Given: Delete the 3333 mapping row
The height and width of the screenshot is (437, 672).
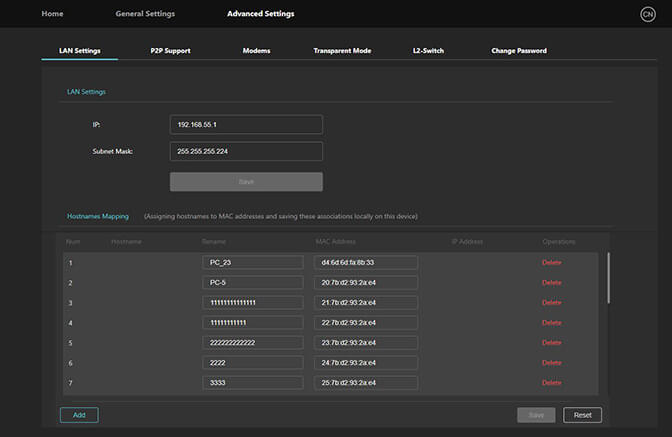Looking at the screenshot, I should 552,383.
